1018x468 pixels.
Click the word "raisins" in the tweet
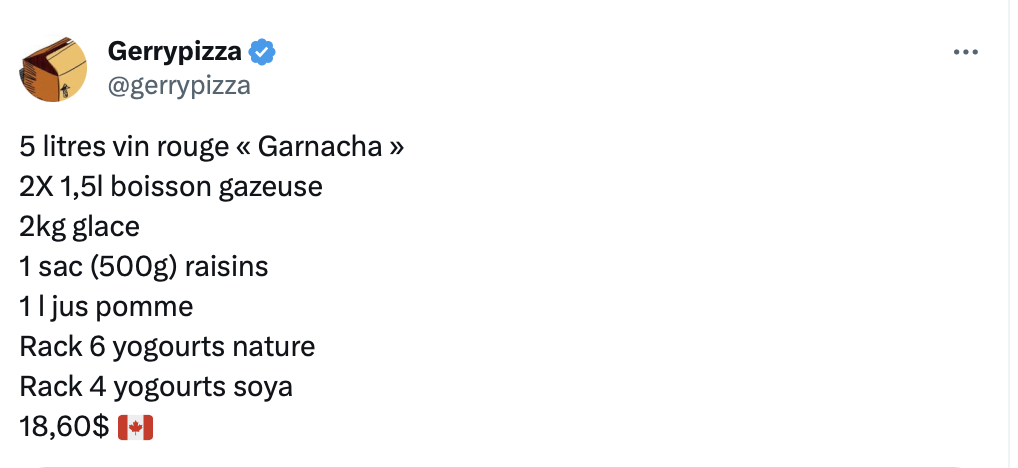[227, 267]
